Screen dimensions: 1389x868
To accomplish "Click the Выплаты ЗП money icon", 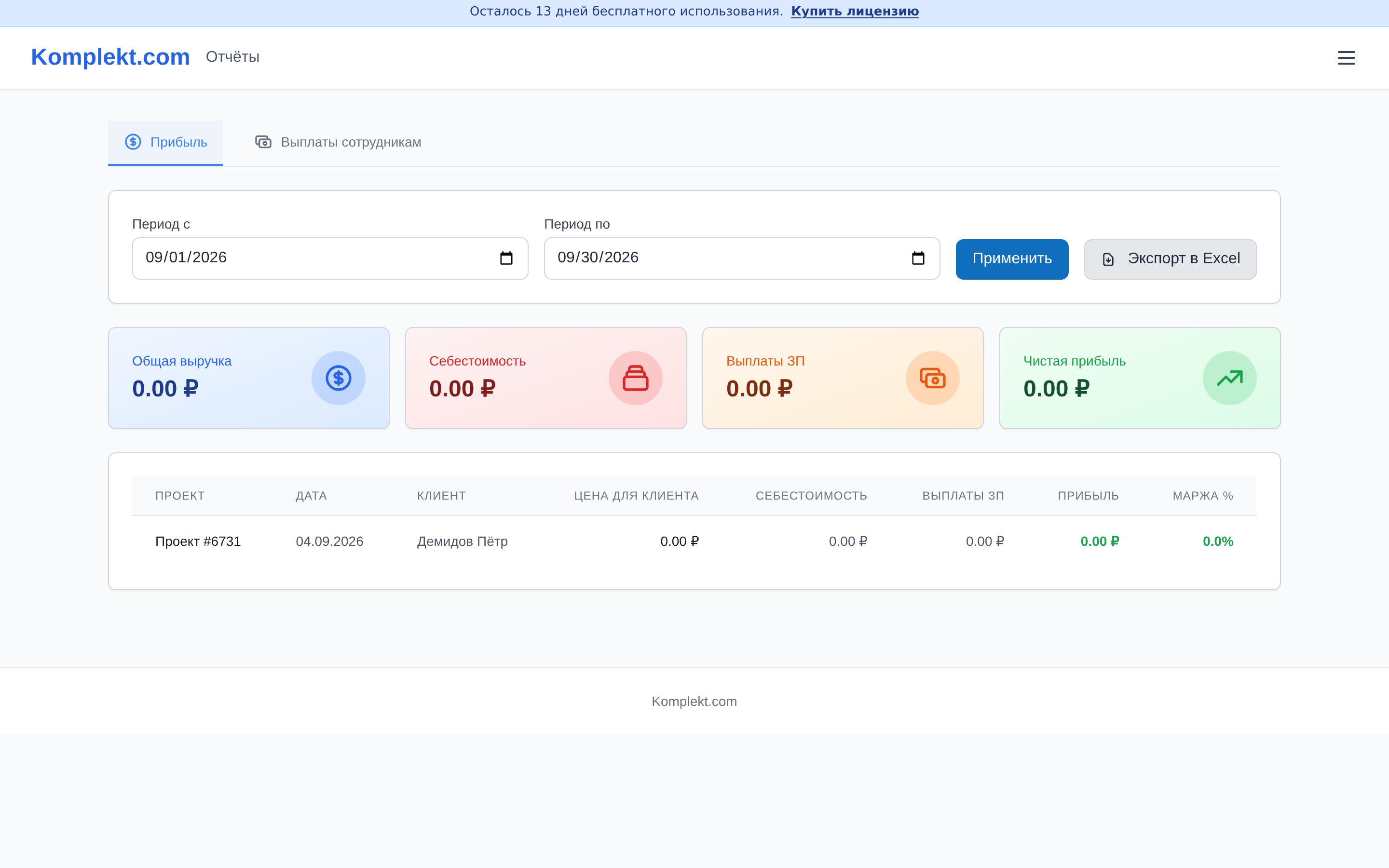I will 933,379.
